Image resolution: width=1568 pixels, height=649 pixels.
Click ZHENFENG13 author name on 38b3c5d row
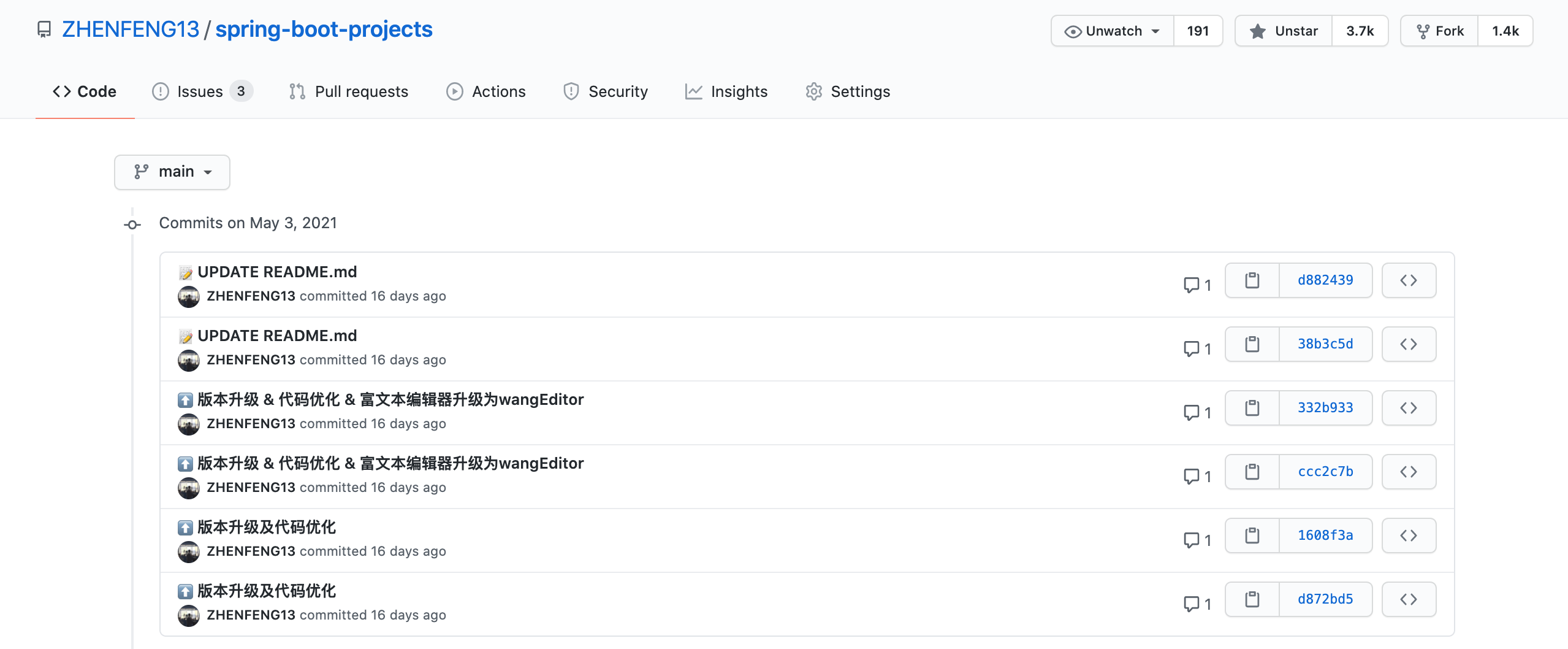pos(251,359)
